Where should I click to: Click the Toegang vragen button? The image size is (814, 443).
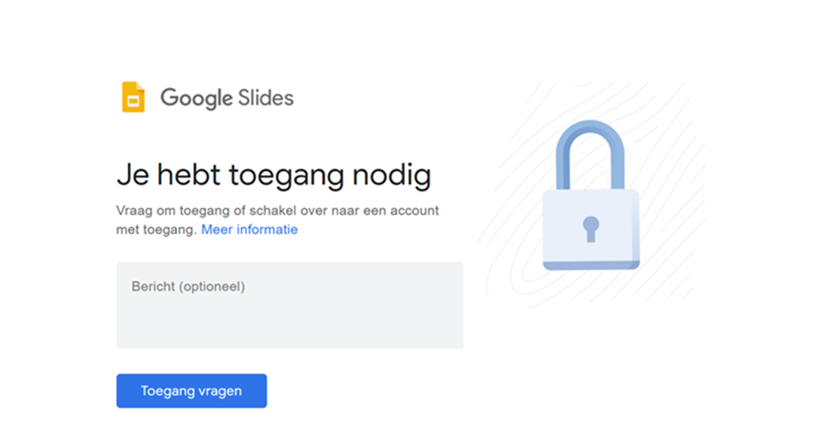pyautogui.click(x=192, y=391)
